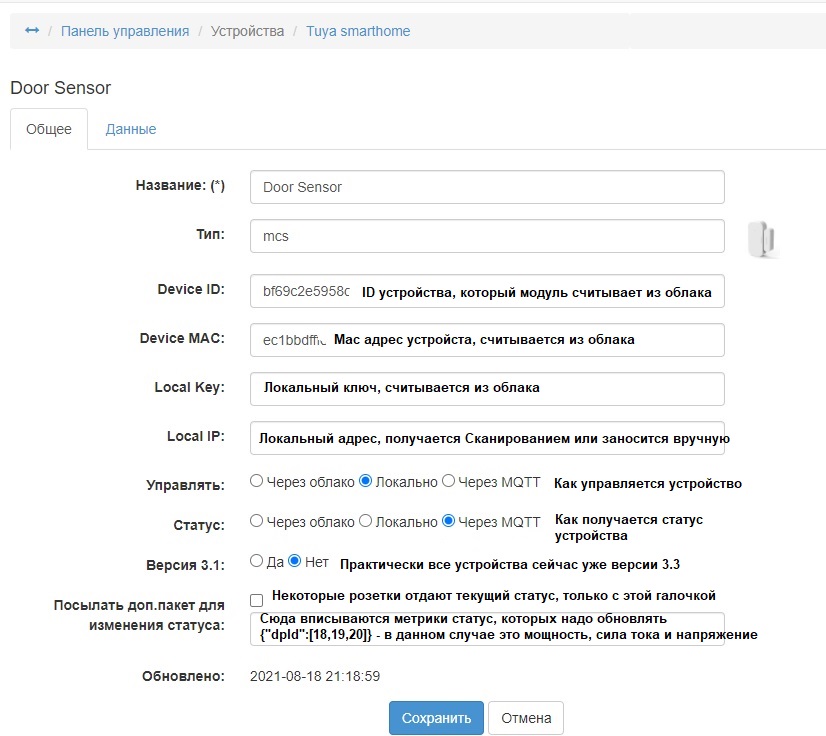
Task: Set Управлять to Через облако
Action: pyautogui.click(x=257, y=481)
